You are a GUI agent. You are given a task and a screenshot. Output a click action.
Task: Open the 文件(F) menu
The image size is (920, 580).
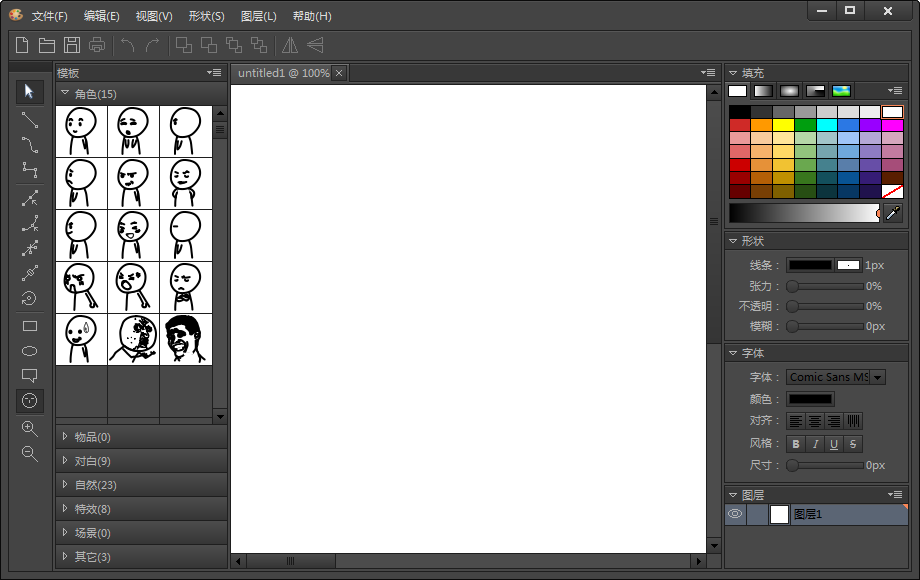click(49, 16)
